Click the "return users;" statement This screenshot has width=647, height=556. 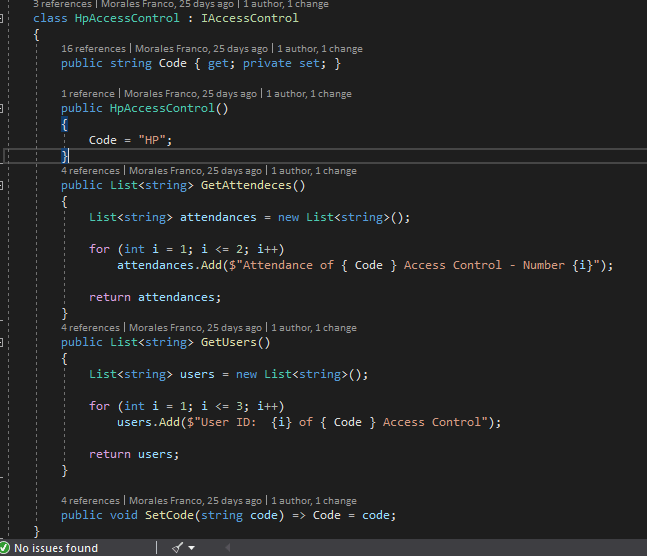[x=134, y=454]
